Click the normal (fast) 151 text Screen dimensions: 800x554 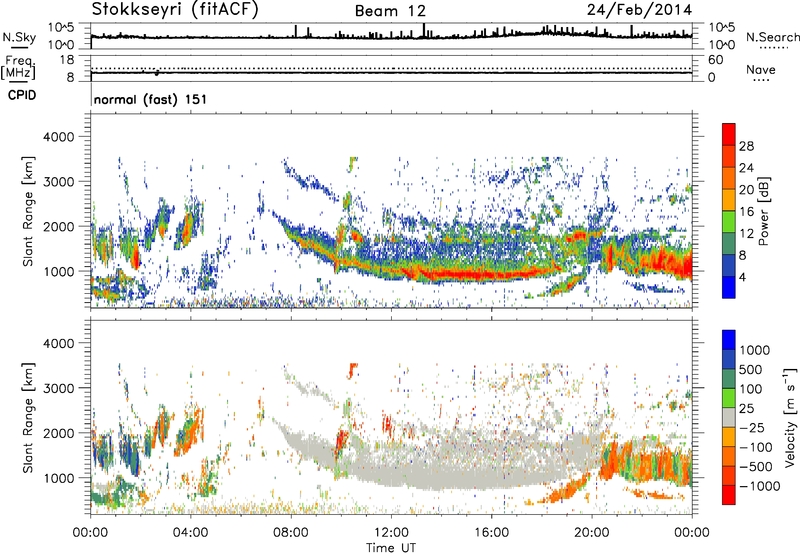(151, 99)
